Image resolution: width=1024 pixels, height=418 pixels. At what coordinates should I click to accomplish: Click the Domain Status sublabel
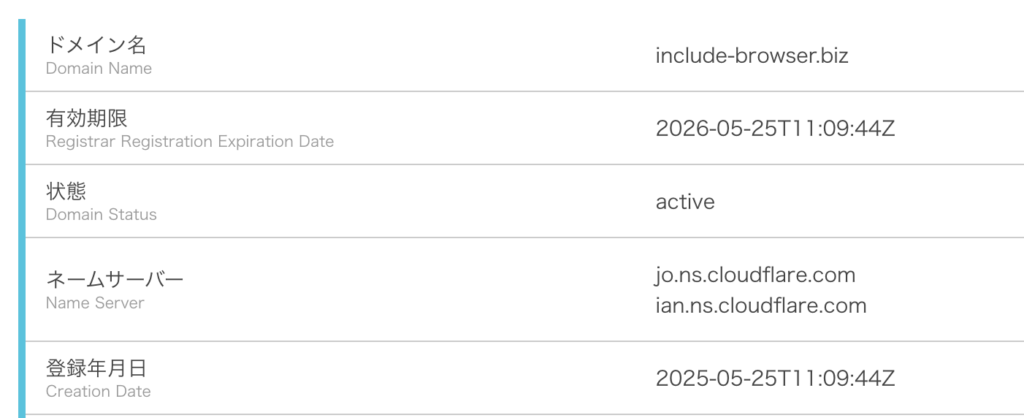pos(101,214)
